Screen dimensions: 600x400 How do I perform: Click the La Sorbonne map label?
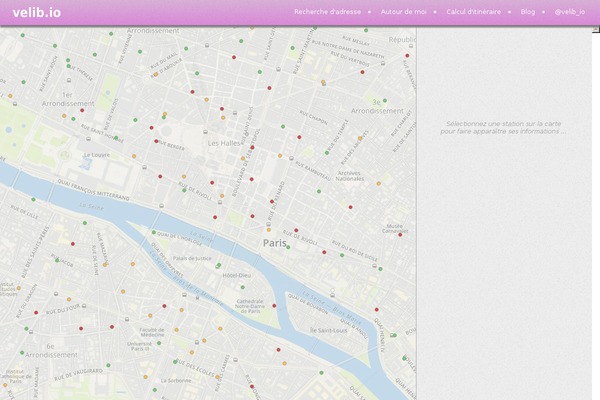176,380
